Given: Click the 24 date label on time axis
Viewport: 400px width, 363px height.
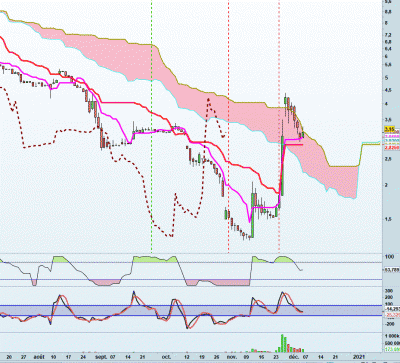Looking at the screenshot, I should pos(83,357).
